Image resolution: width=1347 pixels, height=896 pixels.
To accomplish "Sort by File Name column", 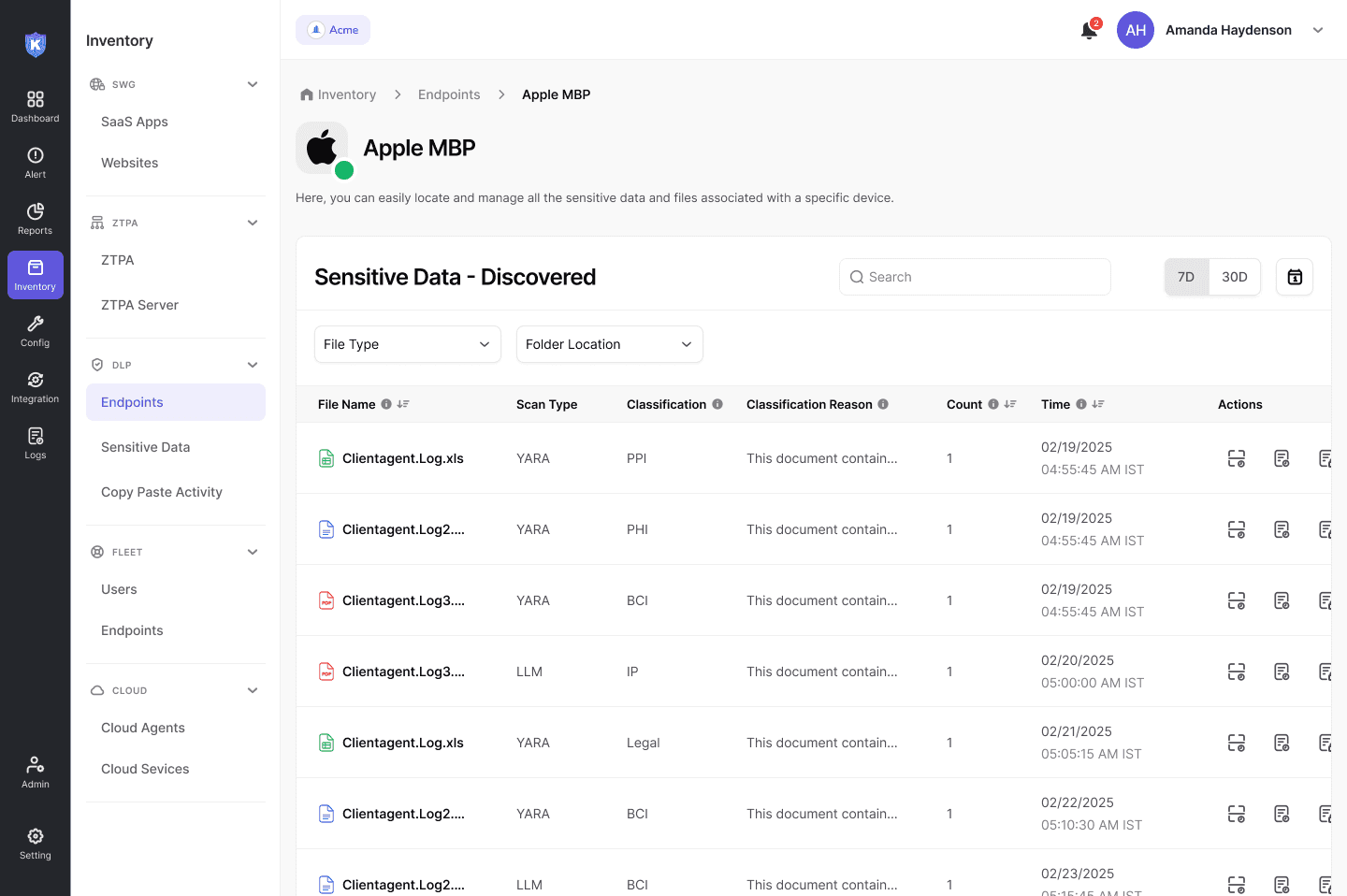I will [403, 404].
